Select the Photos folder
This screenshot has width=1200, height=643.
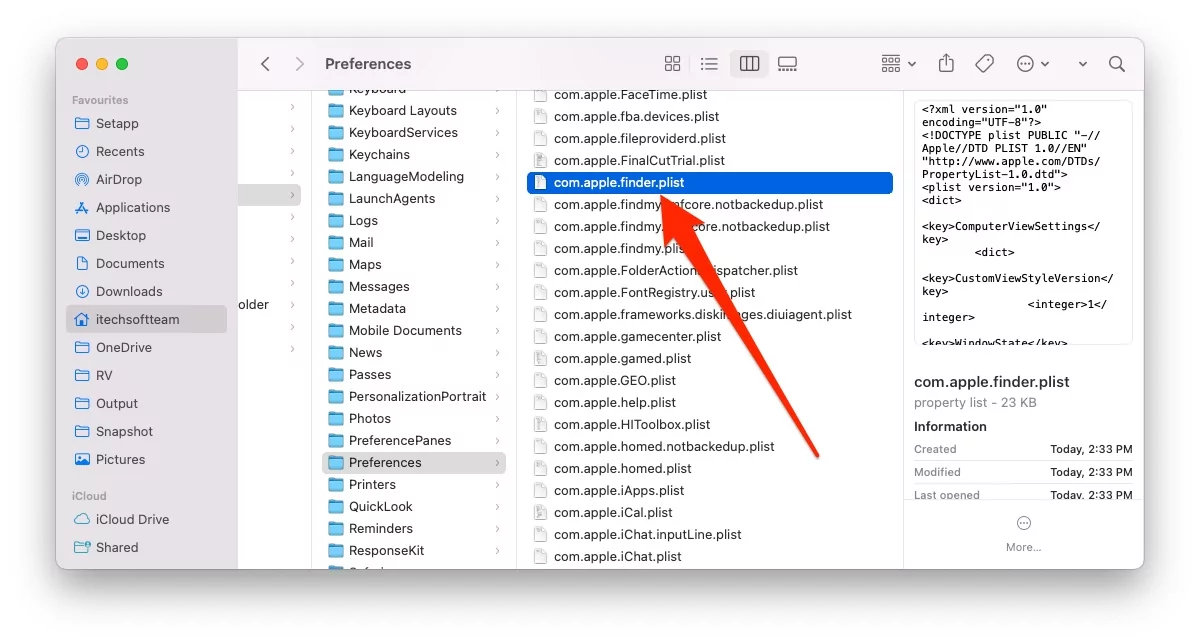coord(414,419)
